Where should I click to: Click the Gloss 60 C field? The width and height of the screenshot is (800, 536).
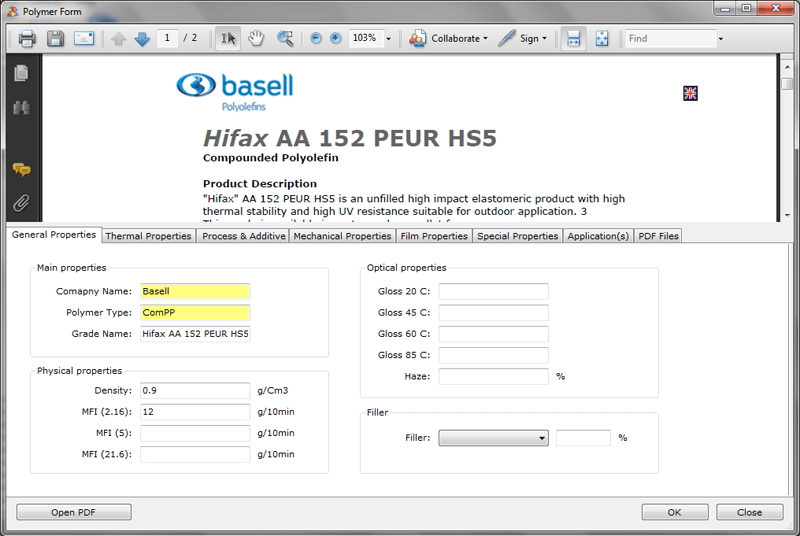(x=493, y=334)
